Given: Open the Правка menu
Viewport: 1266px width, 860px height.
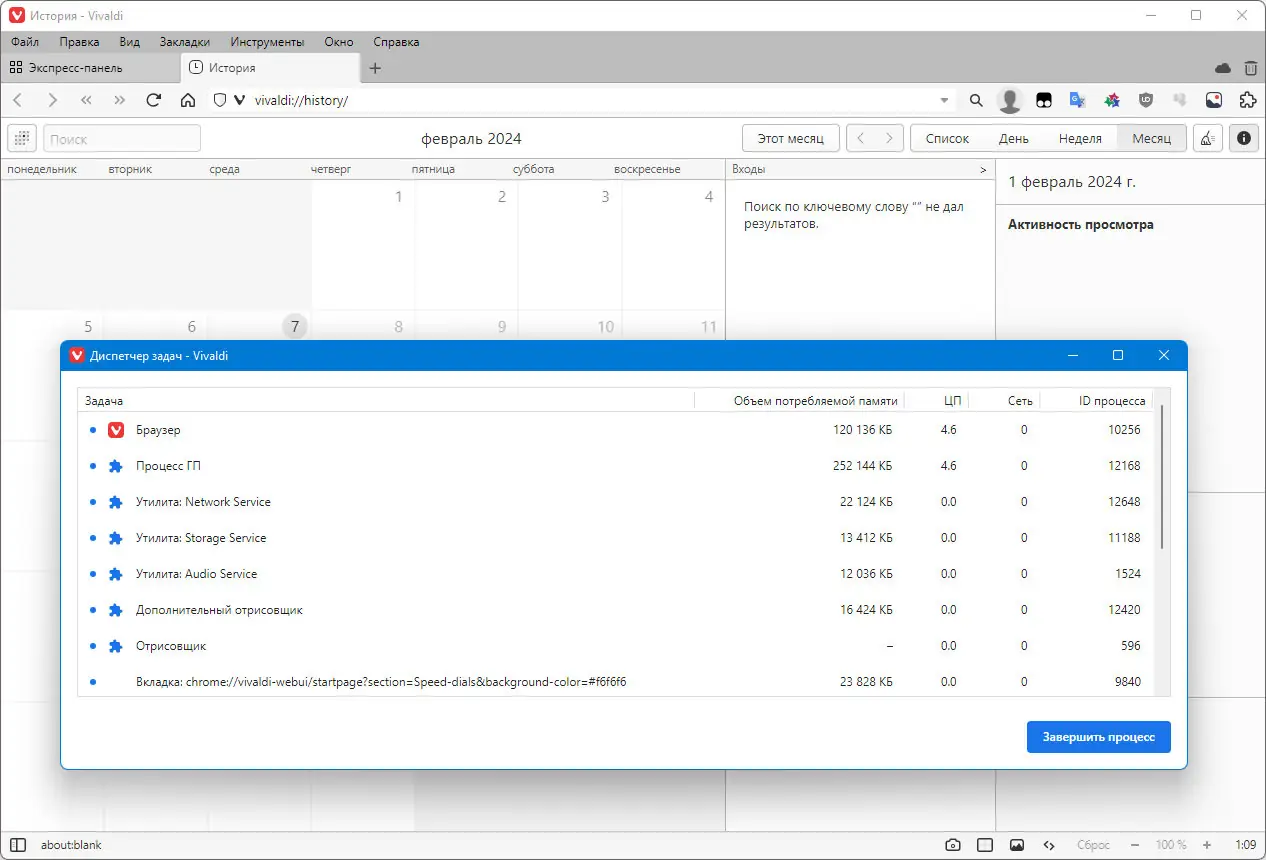Looking at the screenshot, I should (x=79, y=42).
